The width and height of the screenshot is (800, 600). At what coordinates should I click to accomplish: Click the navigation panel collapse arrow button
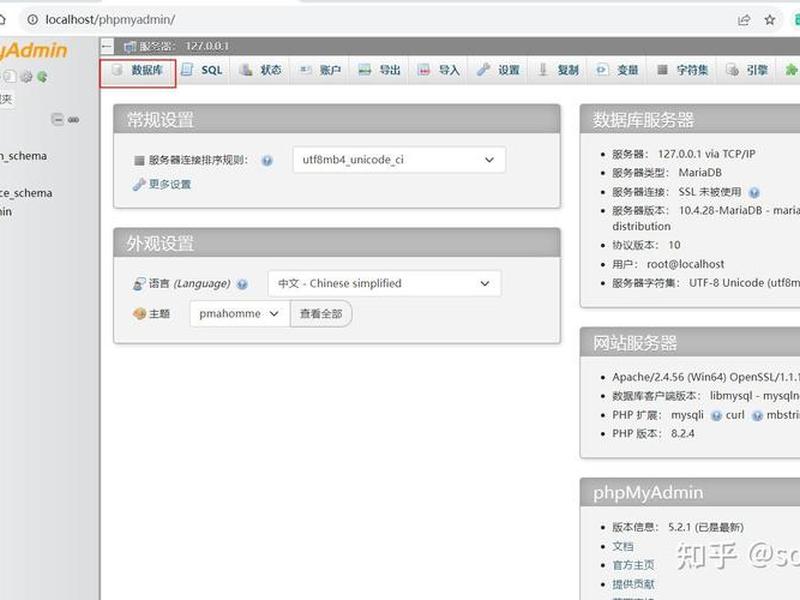[x=107, y=46]
